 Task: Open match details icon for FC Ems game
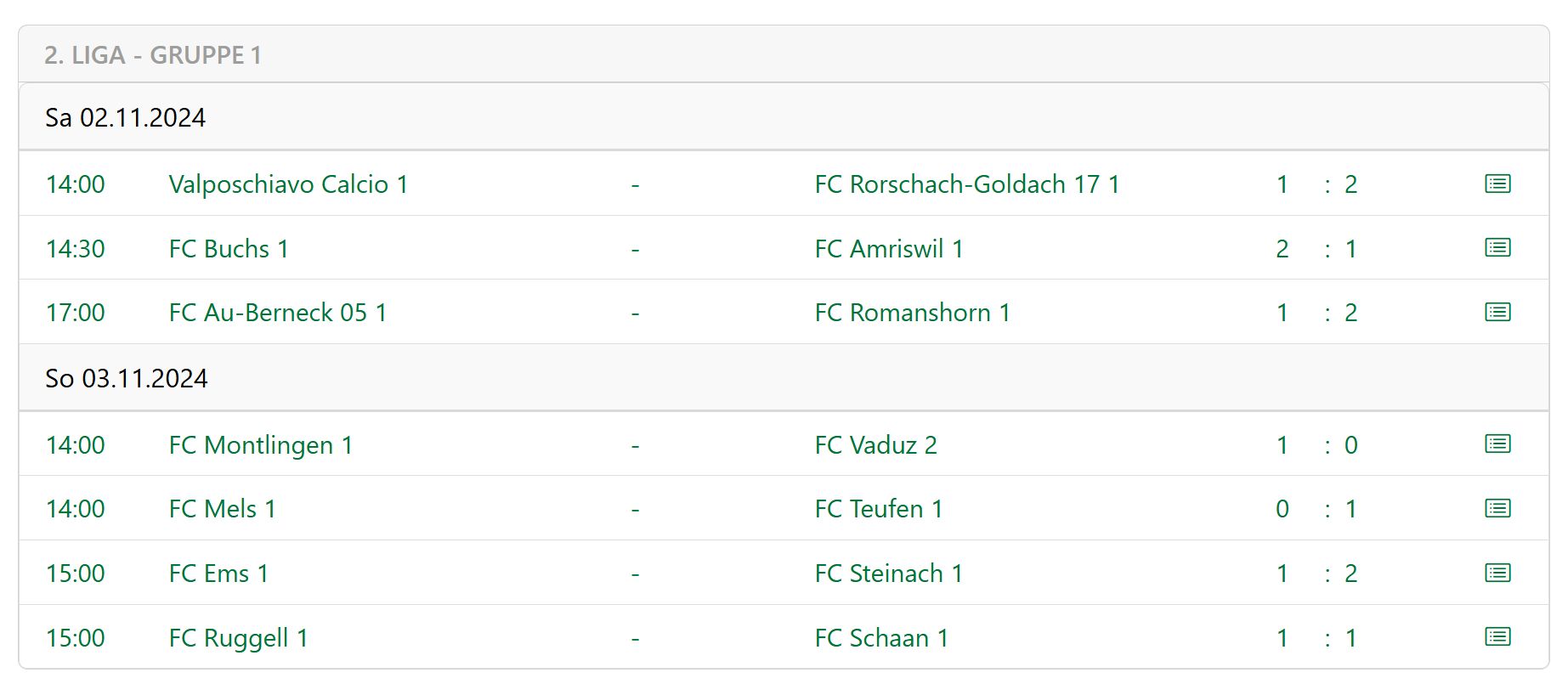click(x=1497, y=574)
